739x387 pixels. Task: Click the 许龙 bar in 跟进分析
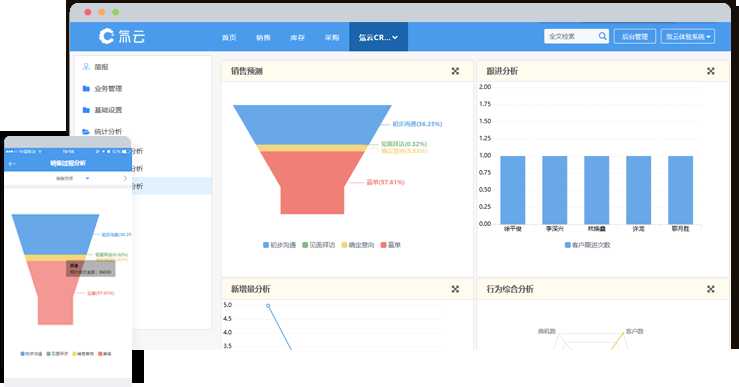639,190
